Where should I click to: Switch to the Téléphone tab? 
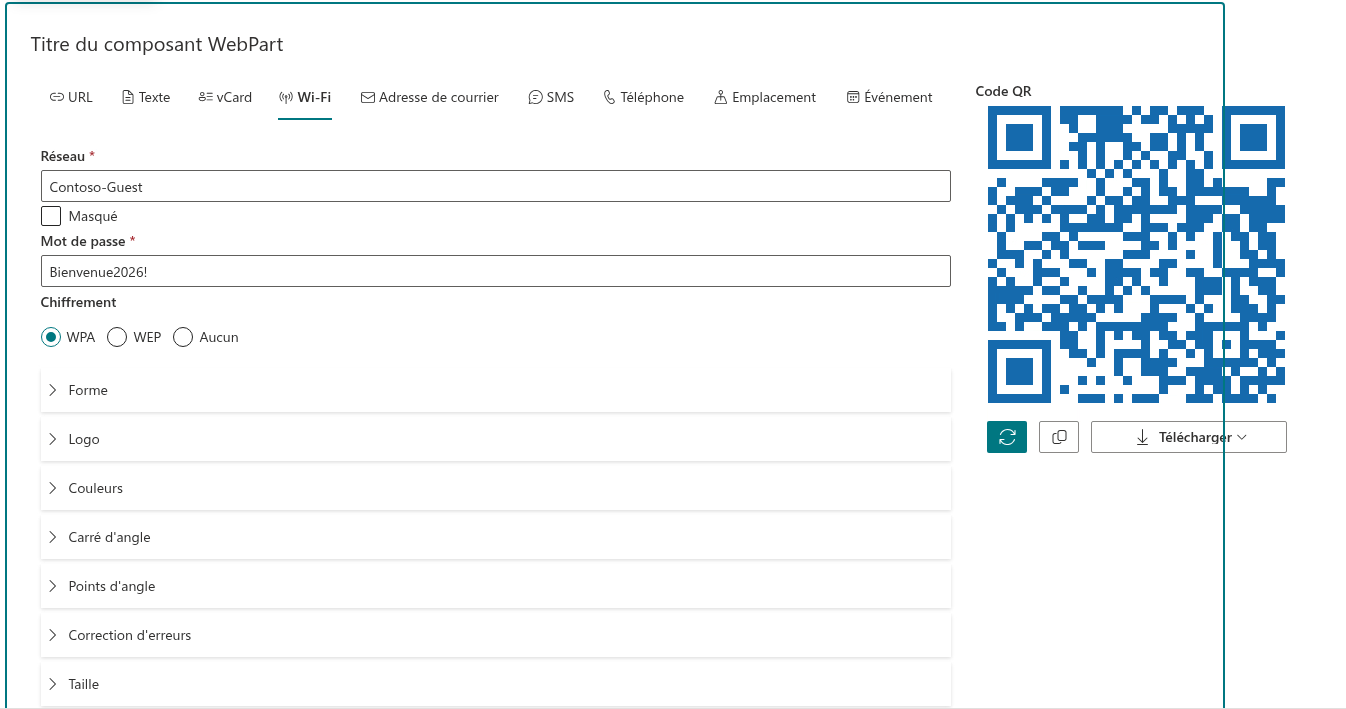644,97
